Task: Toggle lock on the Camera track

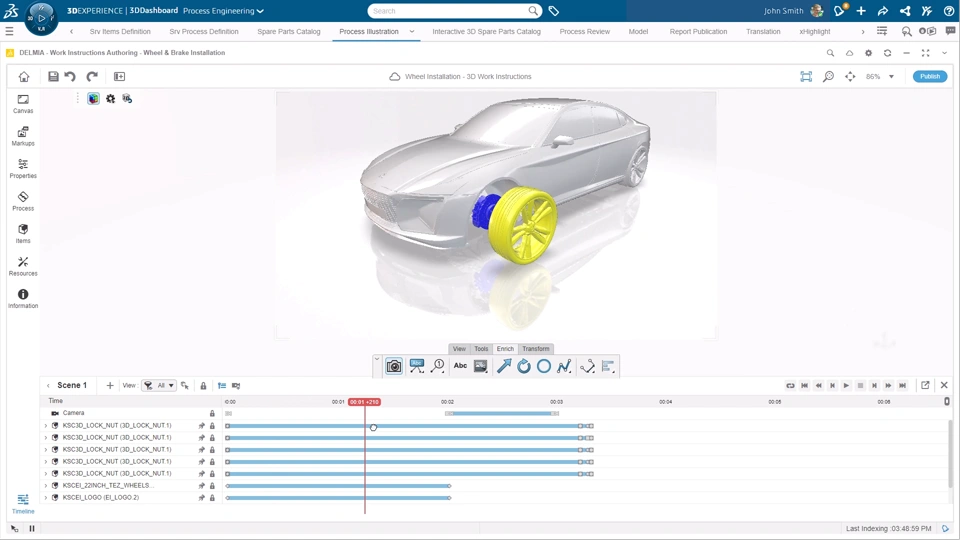Action: [212, 413]
